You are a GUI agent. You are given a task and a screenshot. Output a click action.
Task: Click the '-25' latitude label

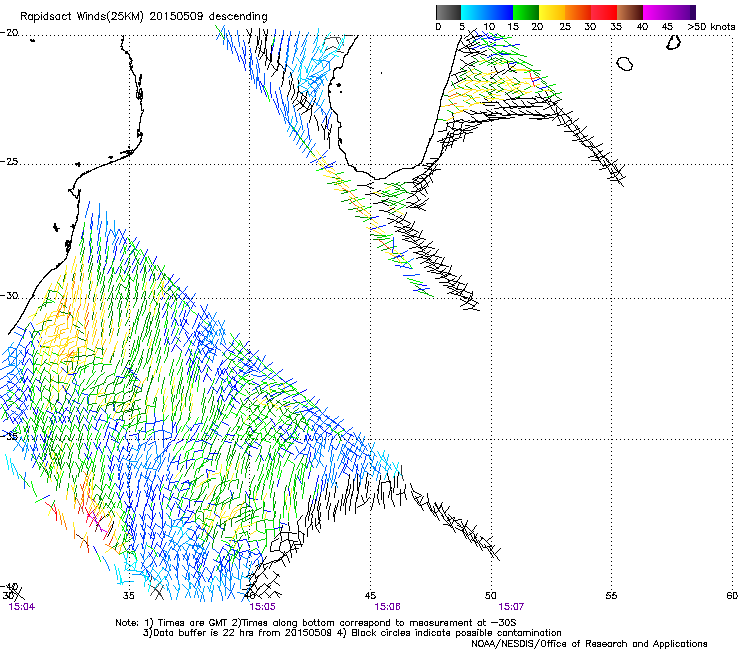[x=9, y=162]
